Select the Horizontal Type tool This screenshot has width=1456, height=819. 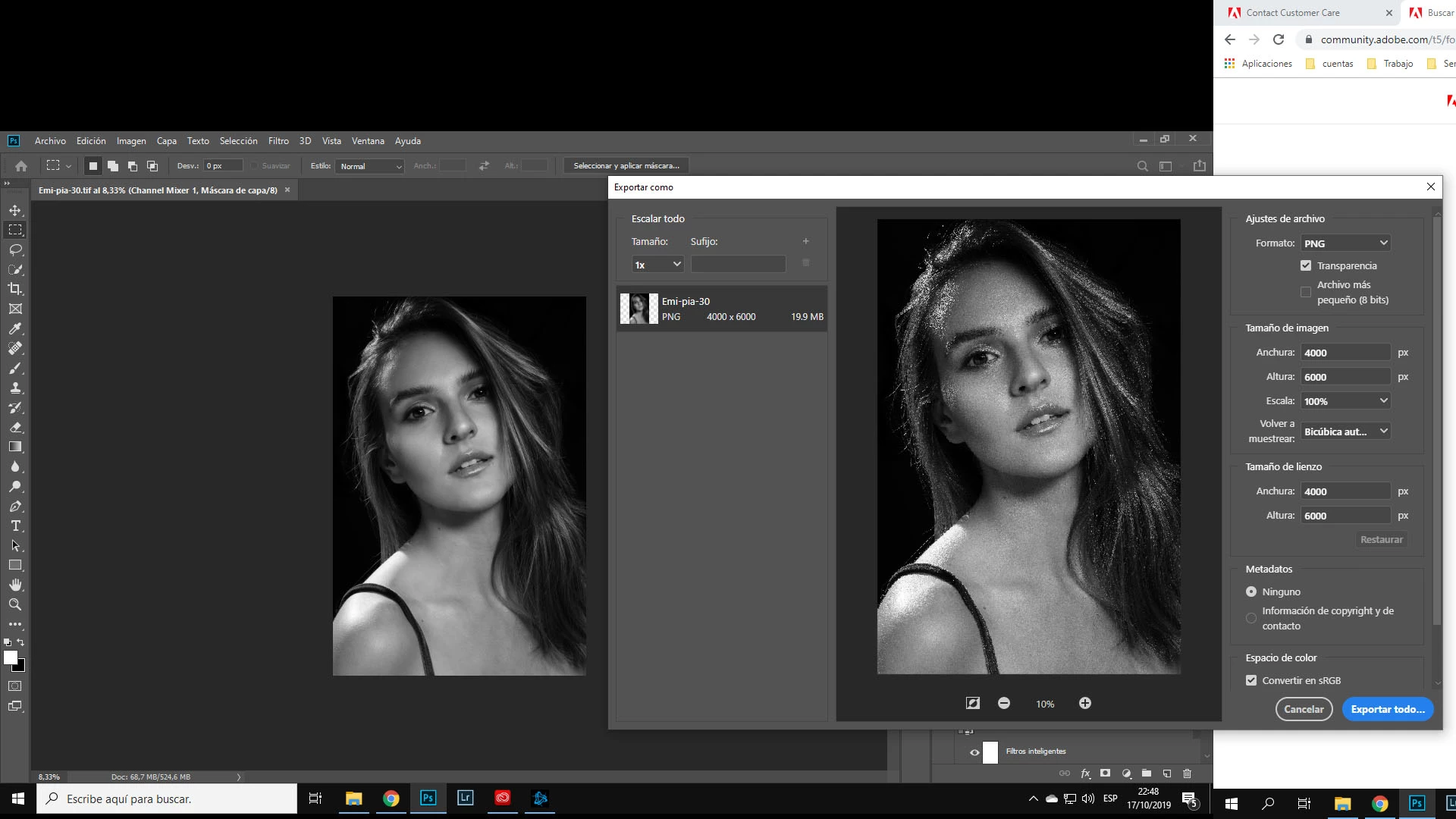15,526
